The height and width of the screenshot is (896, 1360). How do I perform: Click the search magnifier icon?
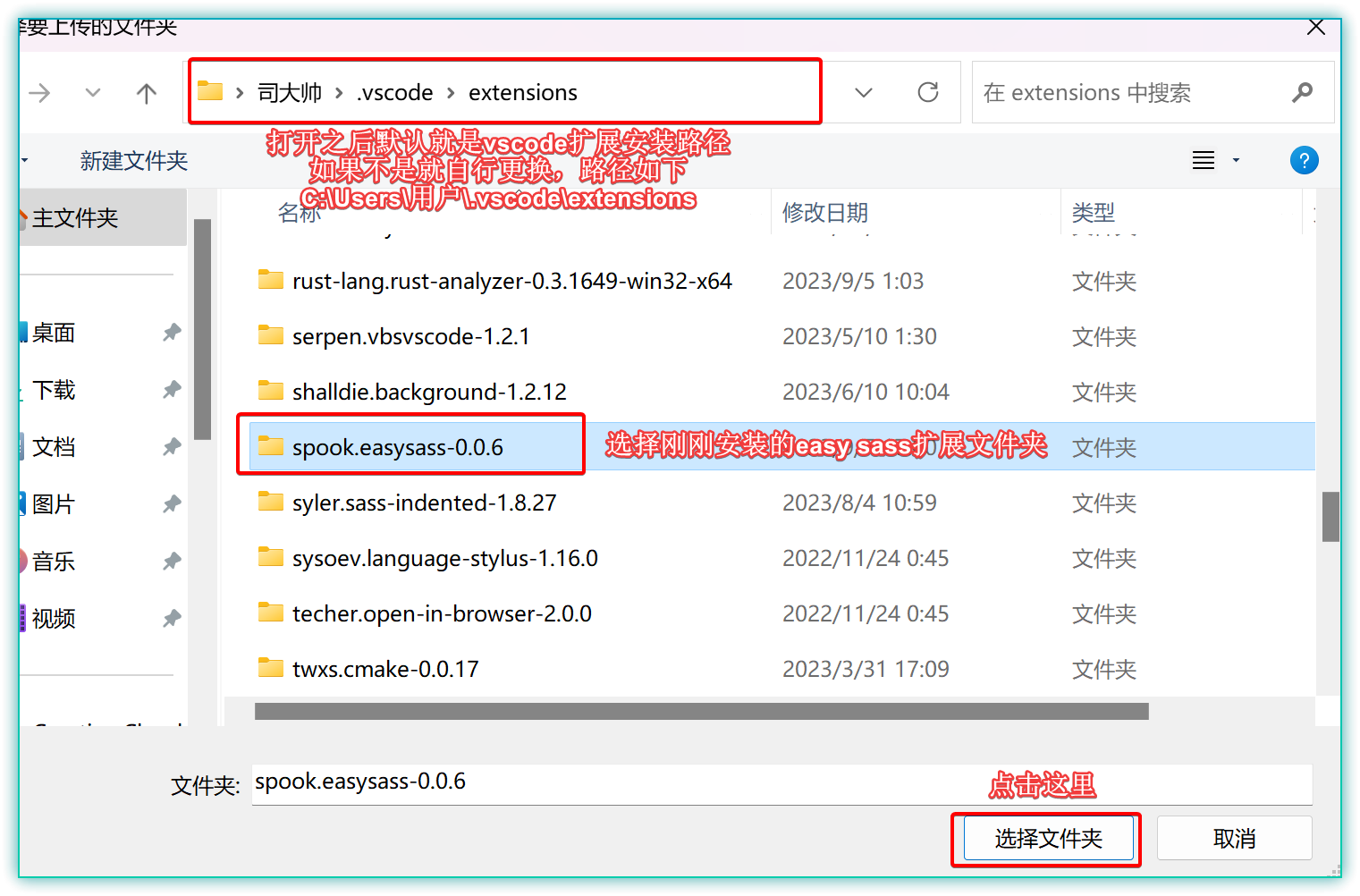point(1303,92)
